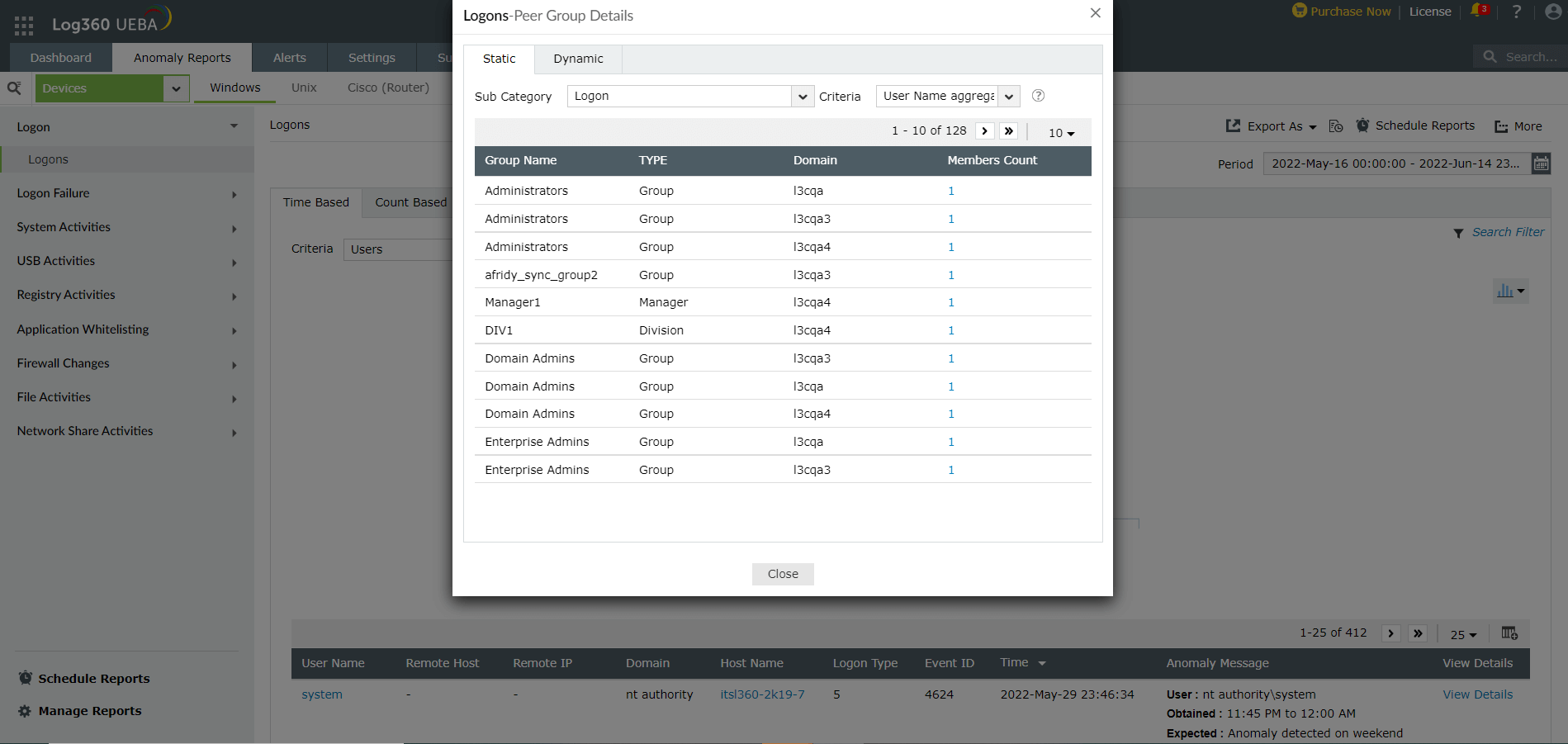Open the License link

pyautogui.click(x=1430, y=12)
